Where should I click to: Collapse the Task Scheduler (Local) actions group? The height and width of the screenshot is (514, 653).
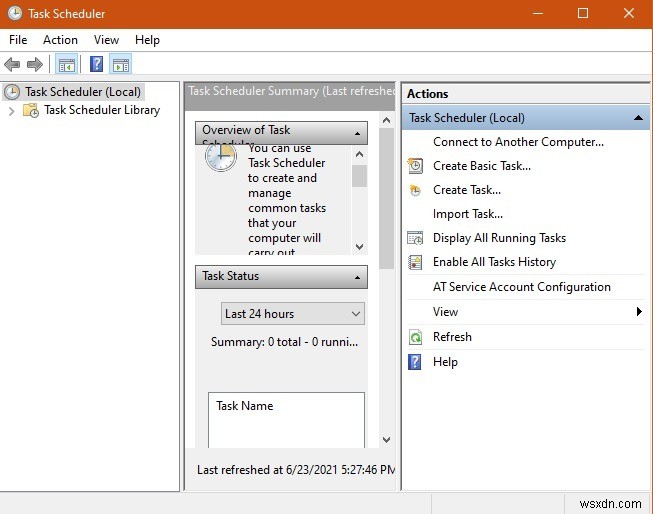pos(638,118)
